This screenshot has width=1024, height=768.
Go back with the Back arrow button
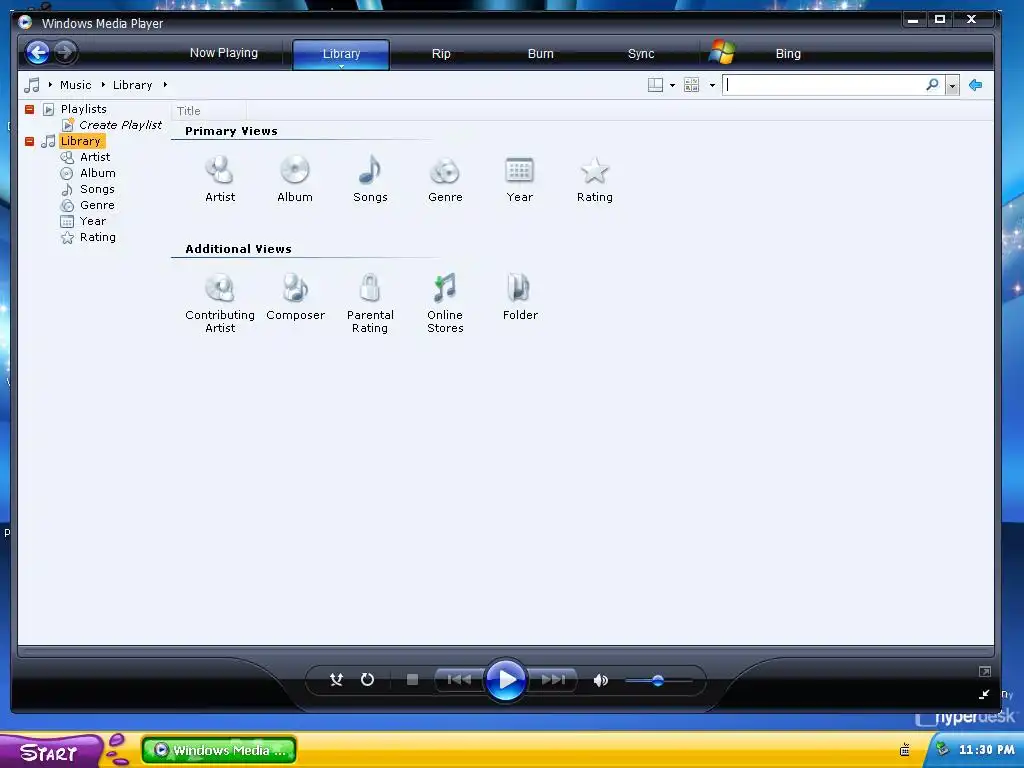pos(38,52)
